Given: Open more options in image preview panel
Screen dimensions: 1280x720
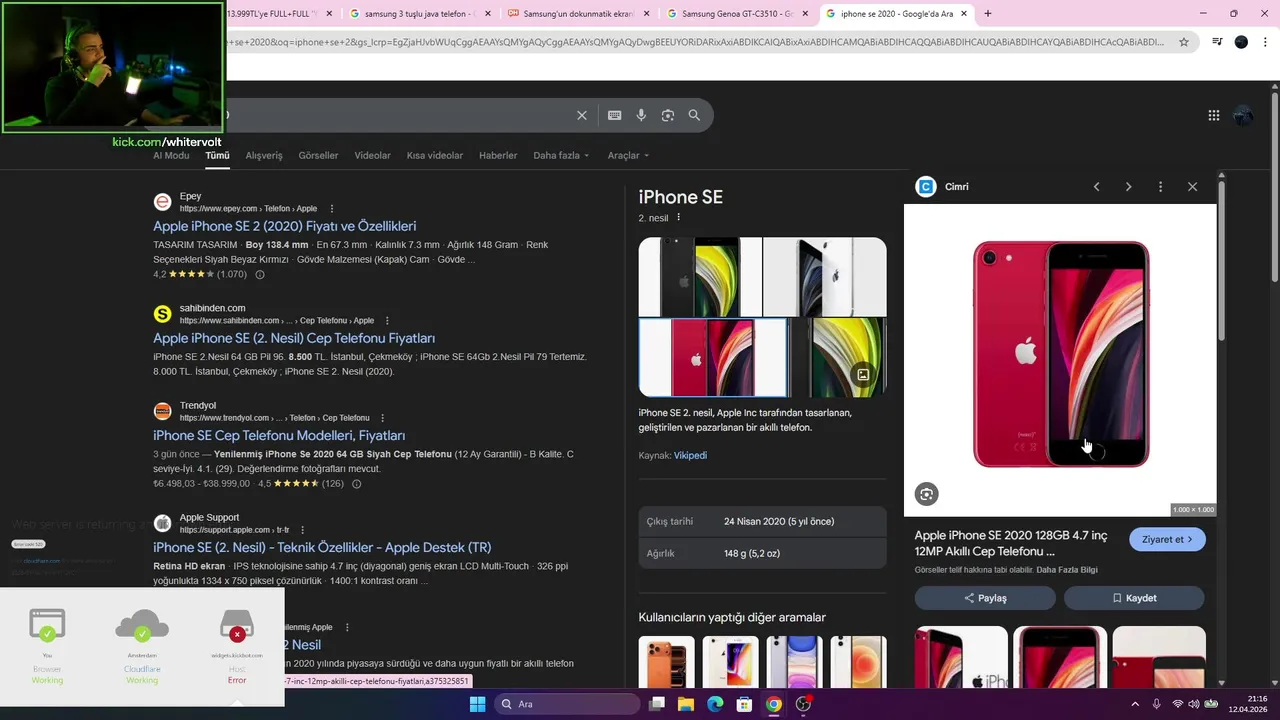Looking at the screenshot, I should coord(1160,187).
